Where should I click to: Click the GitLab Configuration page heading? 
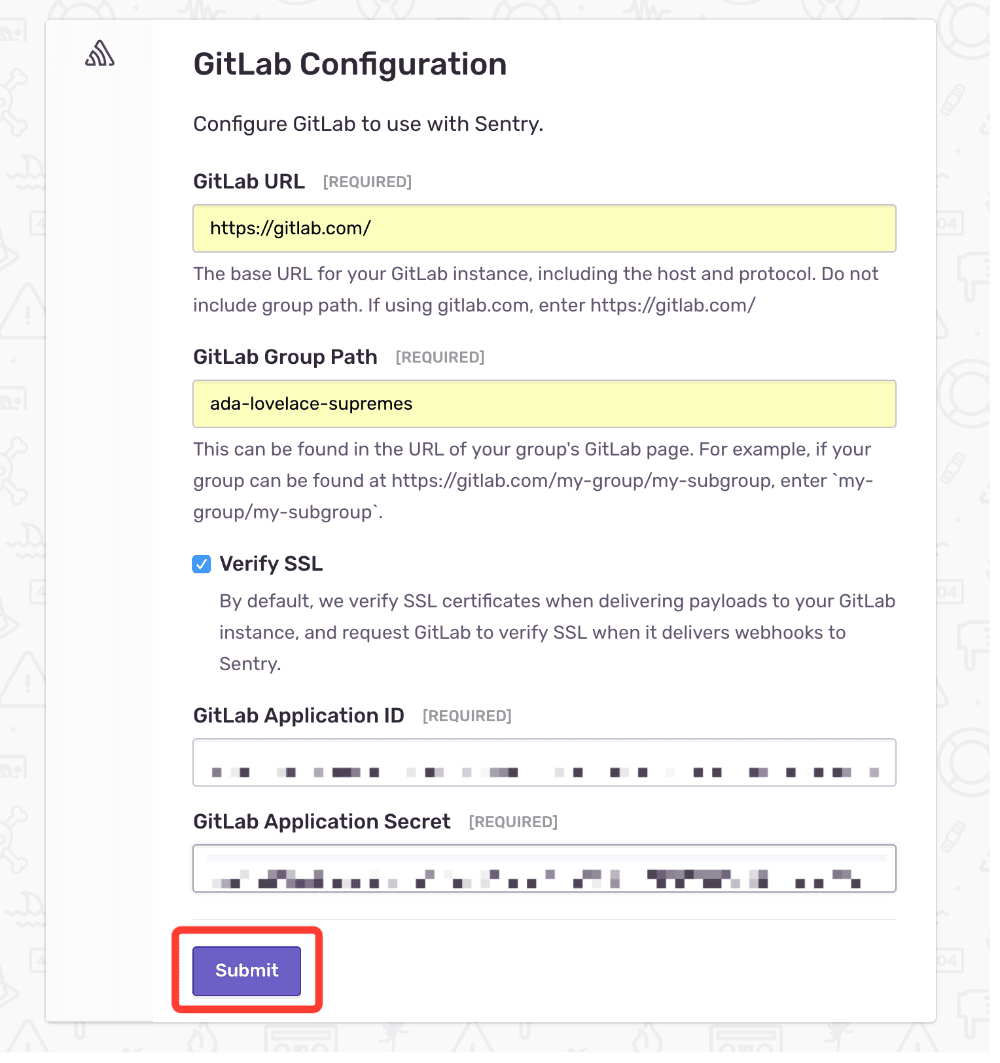tap(349, 64)
